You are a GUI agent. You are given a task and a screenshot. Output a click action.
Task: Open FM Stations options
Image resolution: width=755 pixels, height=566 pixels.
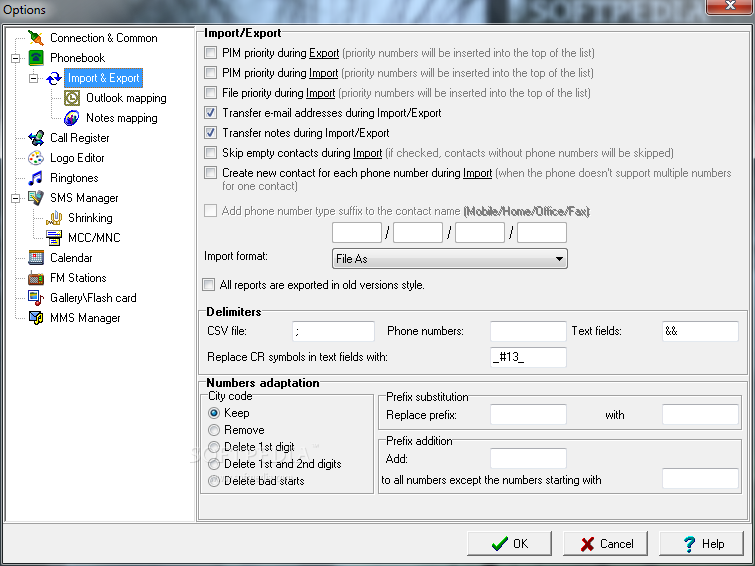click(x=78, y=278)
